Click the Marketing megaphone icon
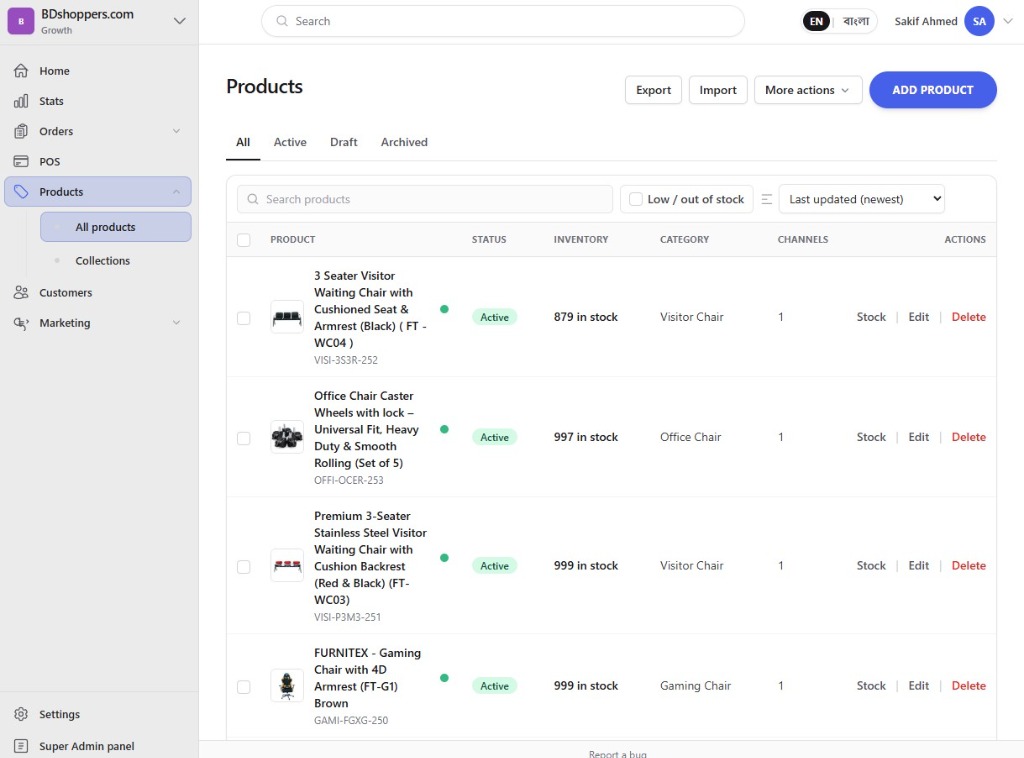This screenshot has width=1024, height=758. point(21,323)
